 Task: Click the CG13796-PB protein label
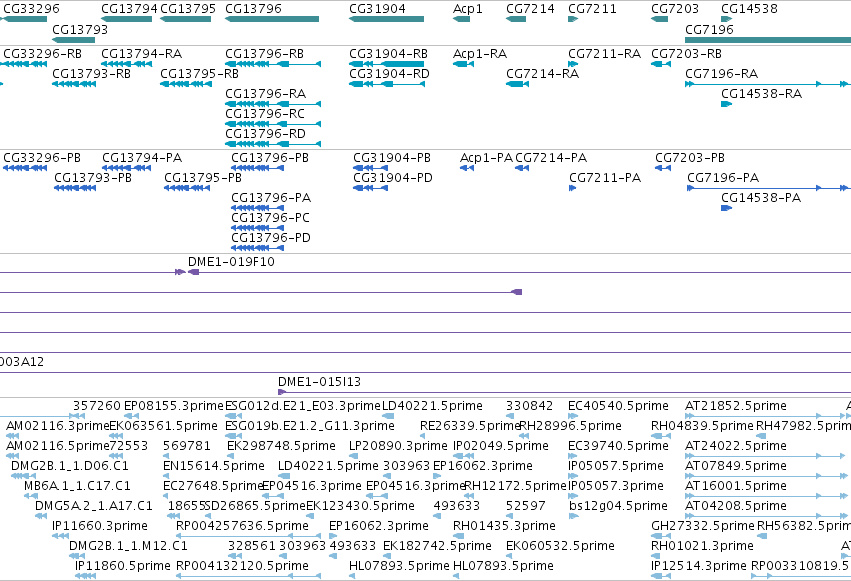(x=270, y=158)
